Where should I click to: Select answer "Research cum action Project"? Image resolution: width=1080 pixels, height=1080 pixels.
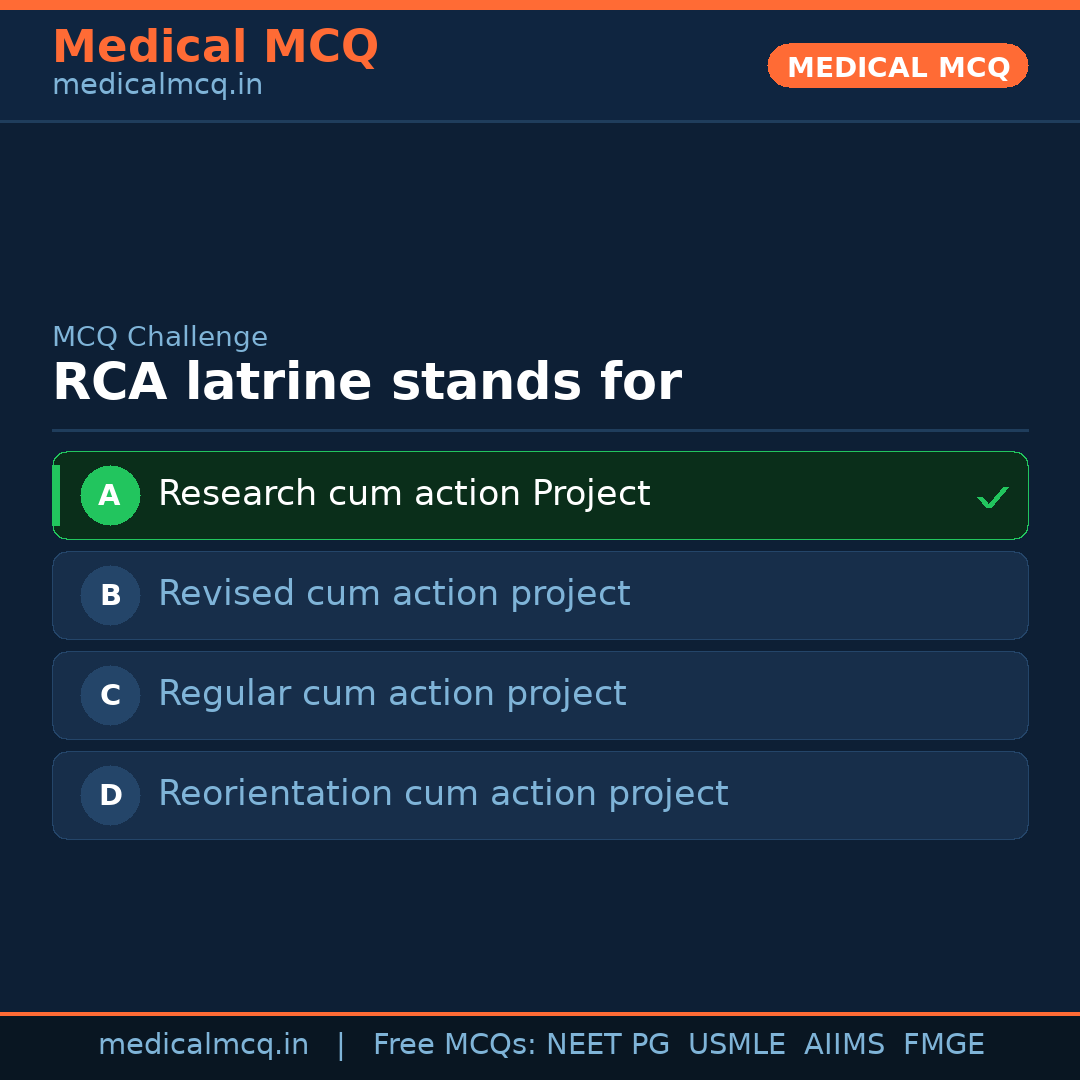(x=404, y=494)
